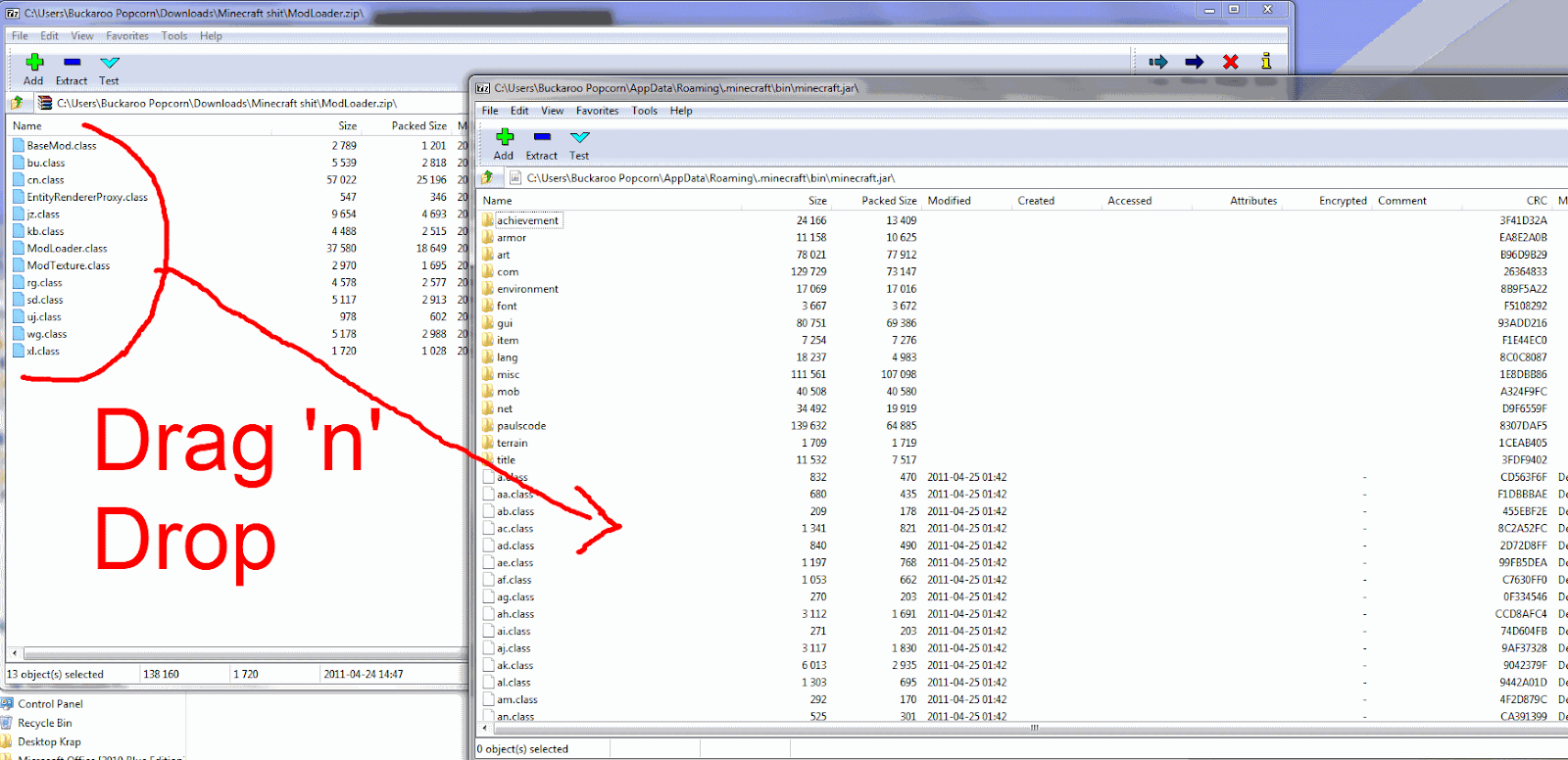
Task: Select the lang folder
Action: 507,357
